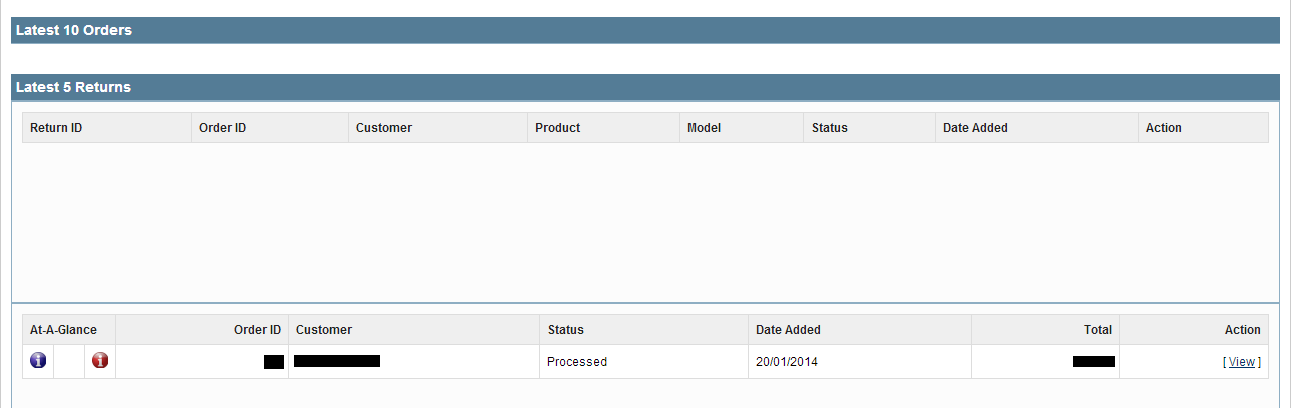Click the empty middle At-A-Glance cell
The image size is (1294, 408).
[x=69, y=362]
